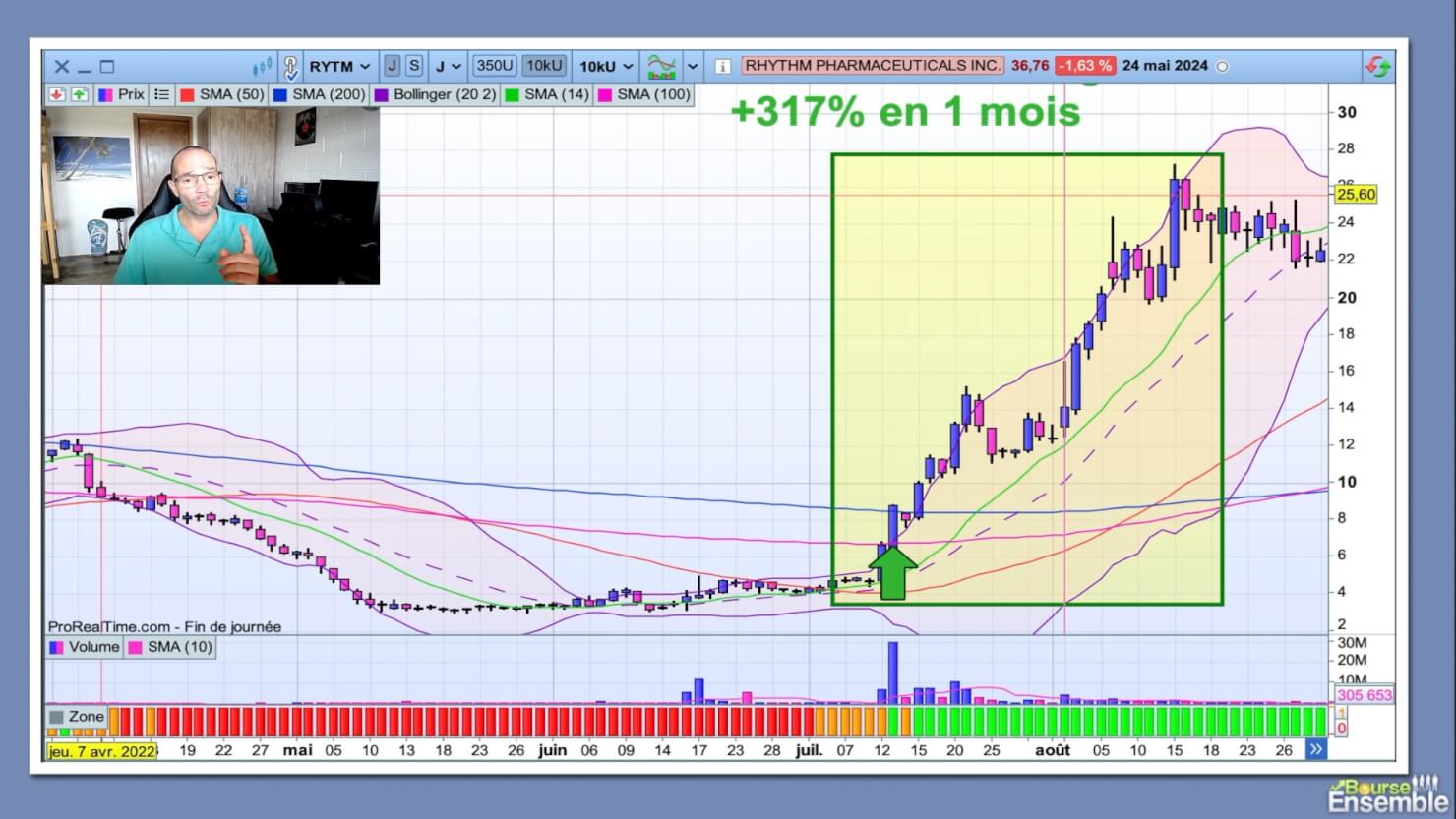1456x819 pixels.
Task: Click the RHYTHM PHARMACEUTICALS INC. label
Action: coord(872,66)
